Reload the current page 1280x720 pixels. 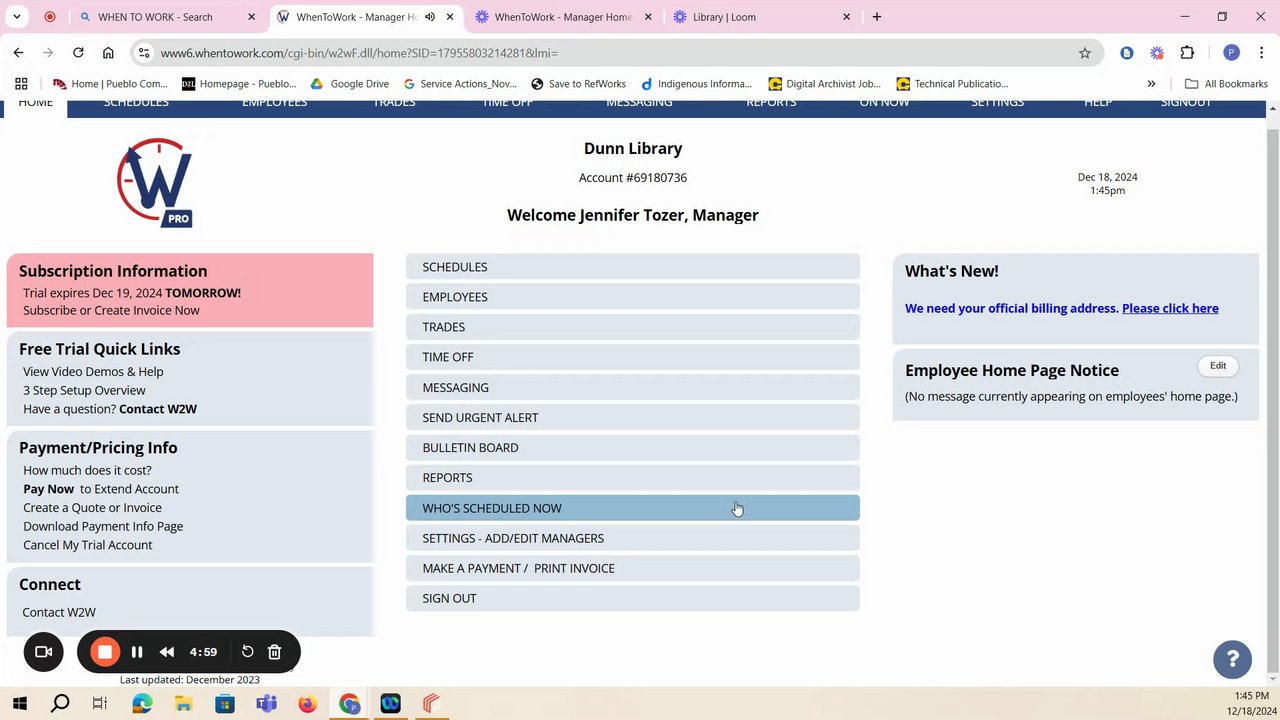pyautogui.click(x=78, y=53)
